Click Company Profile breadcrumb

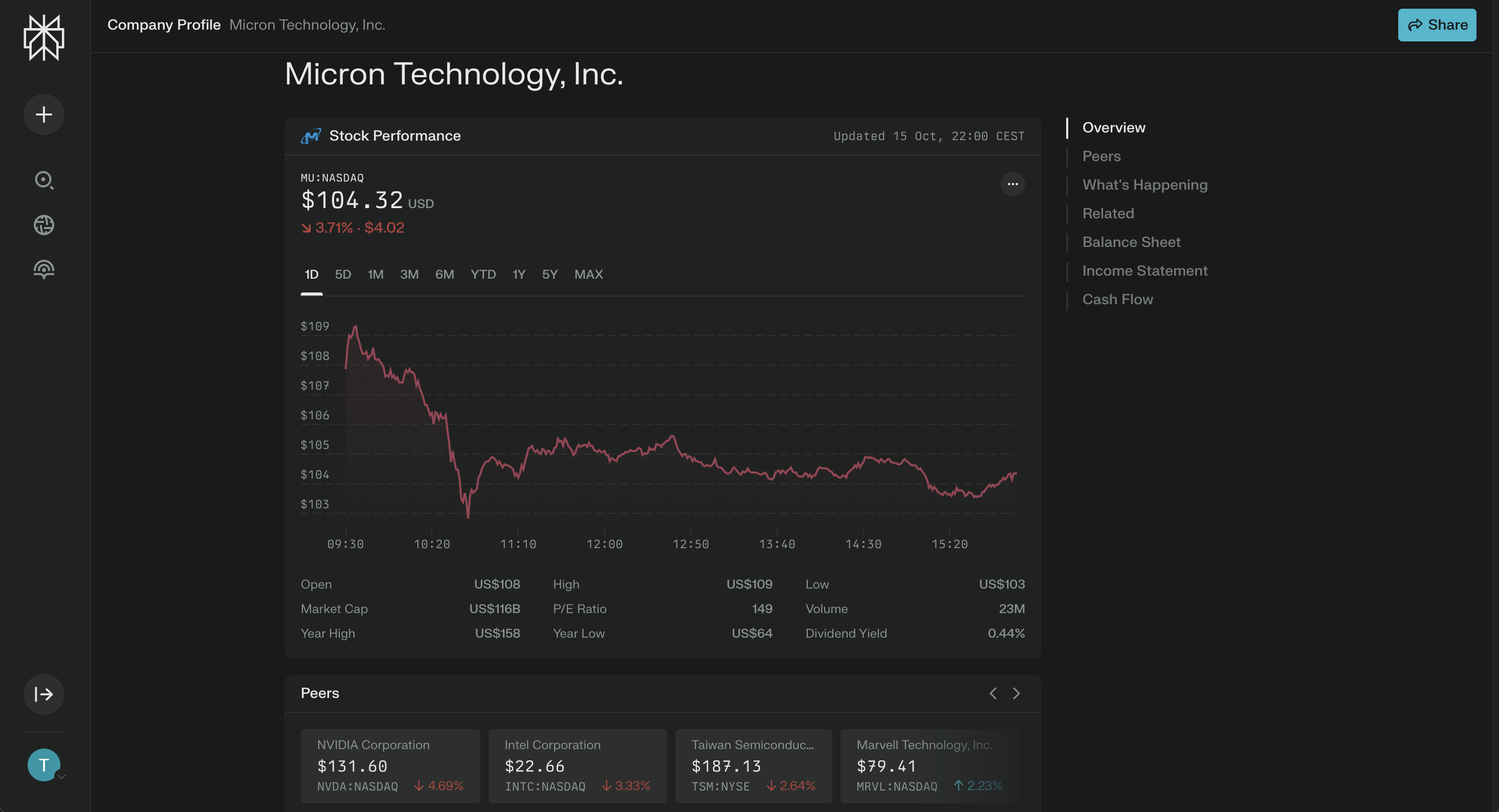(164, 25)
